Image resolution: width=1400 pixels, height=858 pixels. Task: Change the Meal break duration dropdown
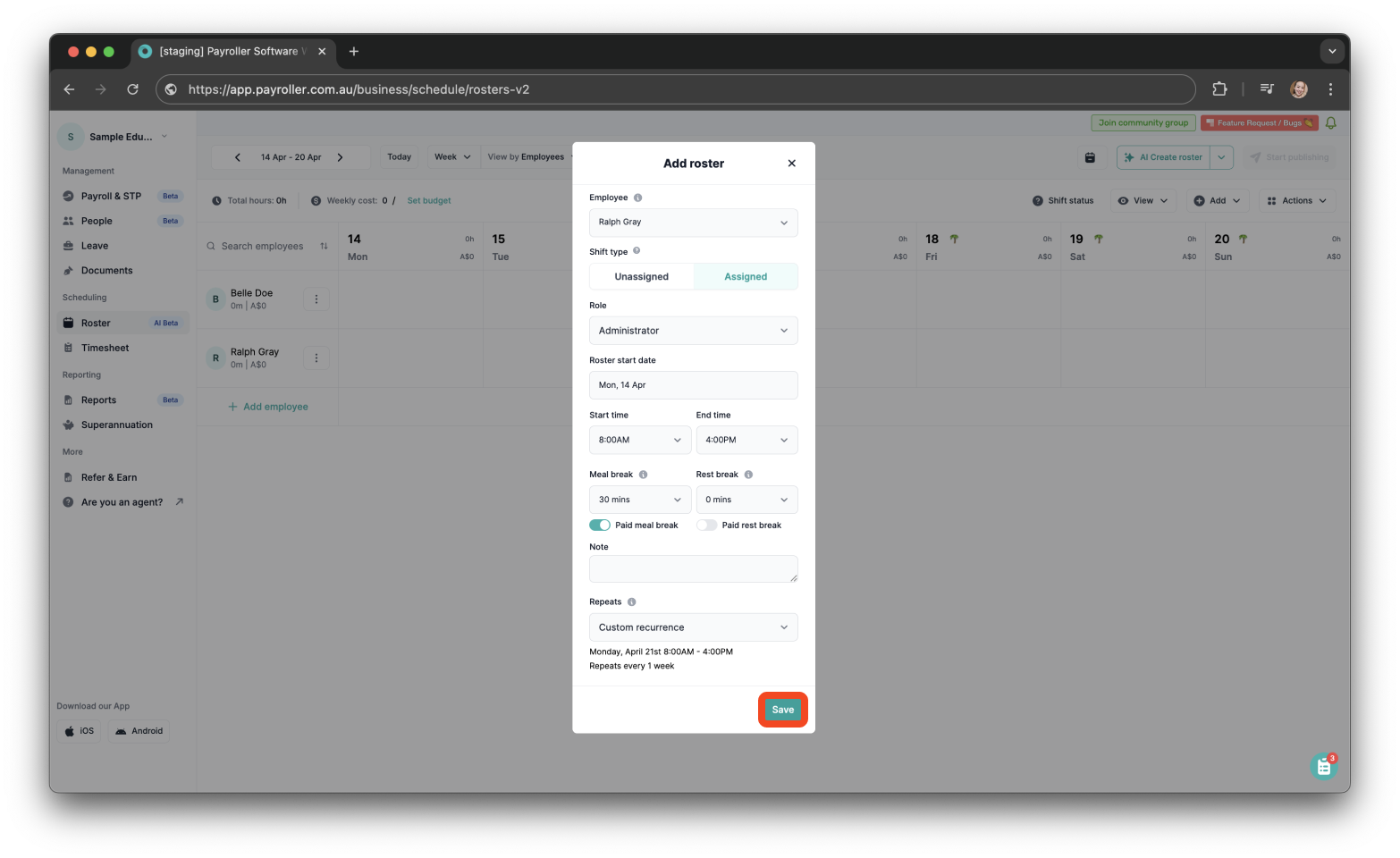click(x=639, y=499)
